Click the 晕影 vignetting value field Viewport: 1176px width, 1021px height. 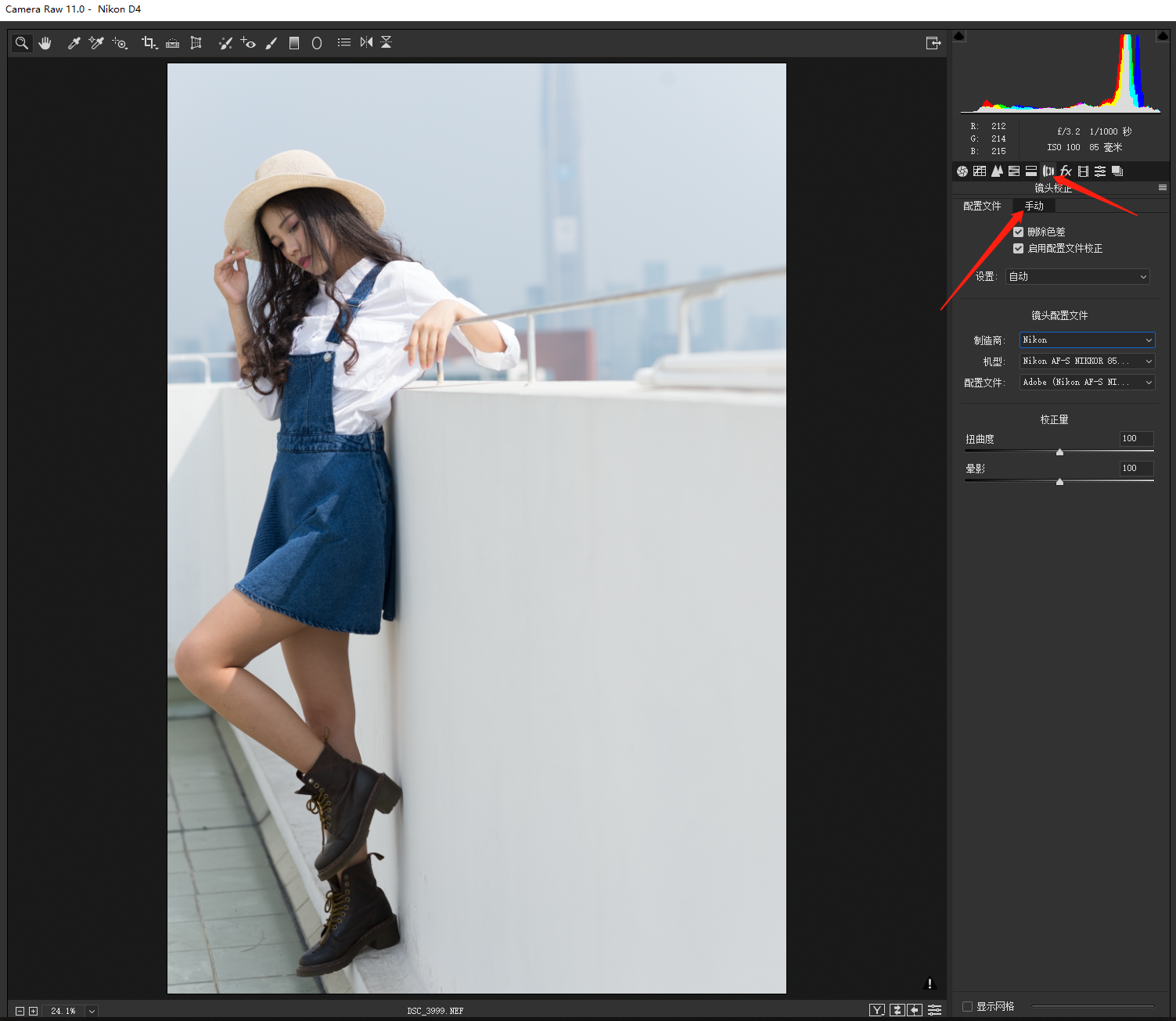click(1135, 468)
